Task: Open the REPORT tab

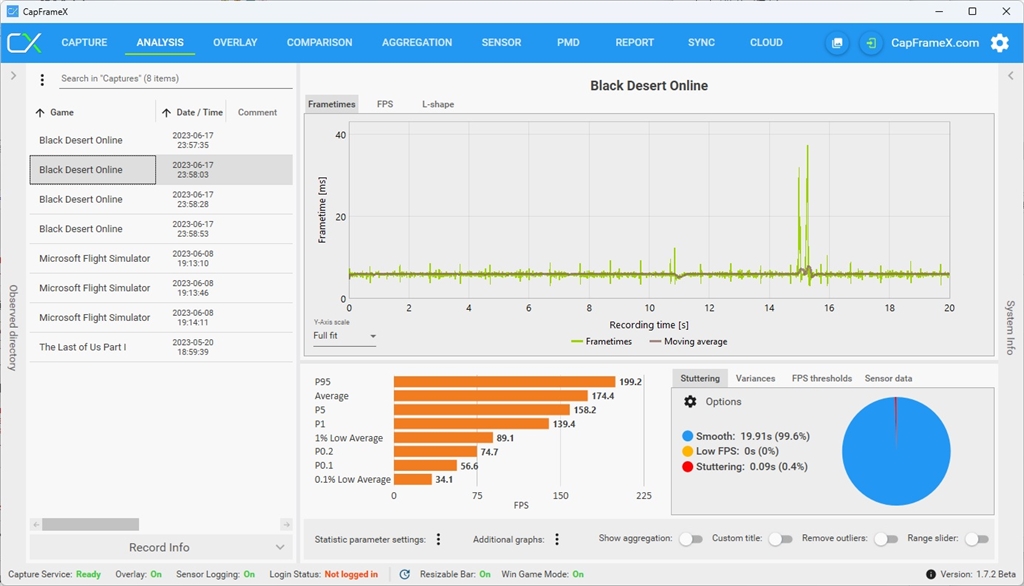Action: point(634,42)
